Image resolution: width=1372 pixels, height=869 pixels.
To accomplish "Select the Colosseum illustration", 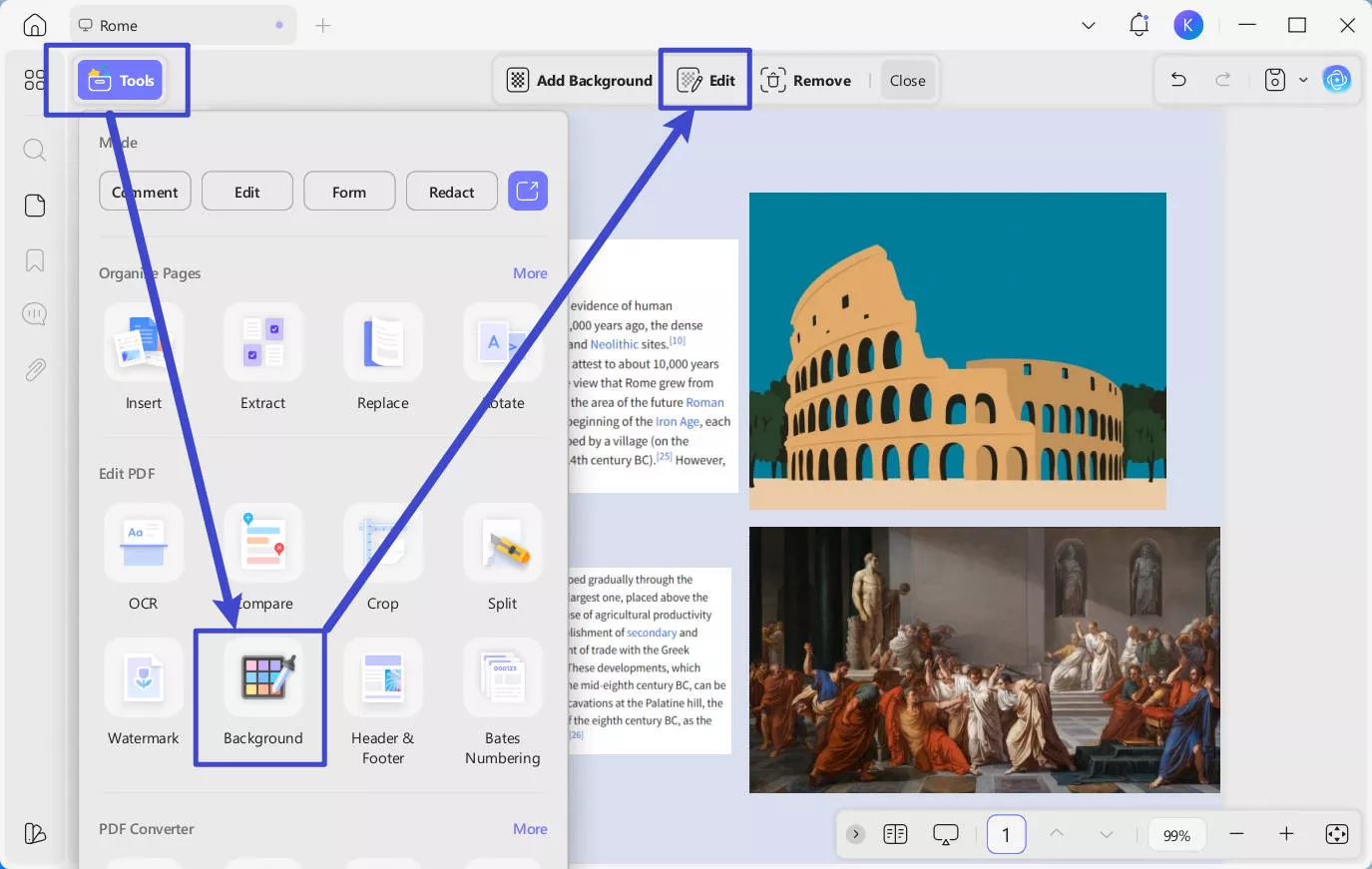I will coord(958,350).
